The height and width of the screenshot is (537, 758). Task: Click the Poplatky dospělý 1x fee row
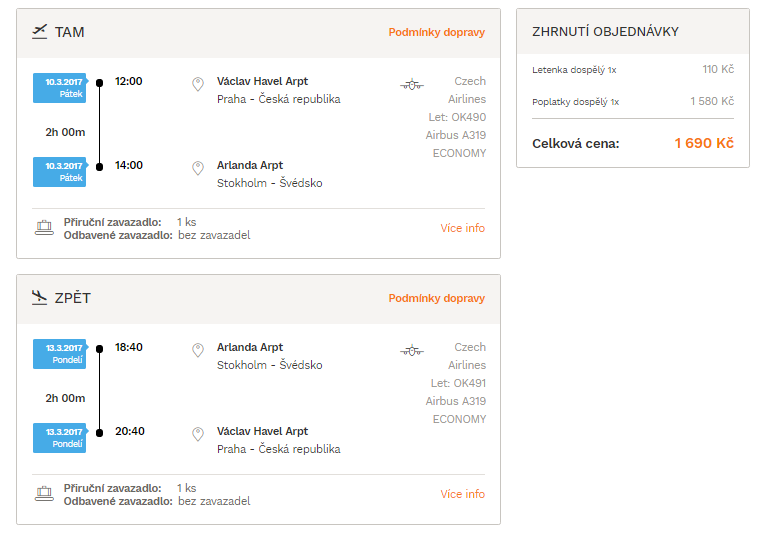633,102
